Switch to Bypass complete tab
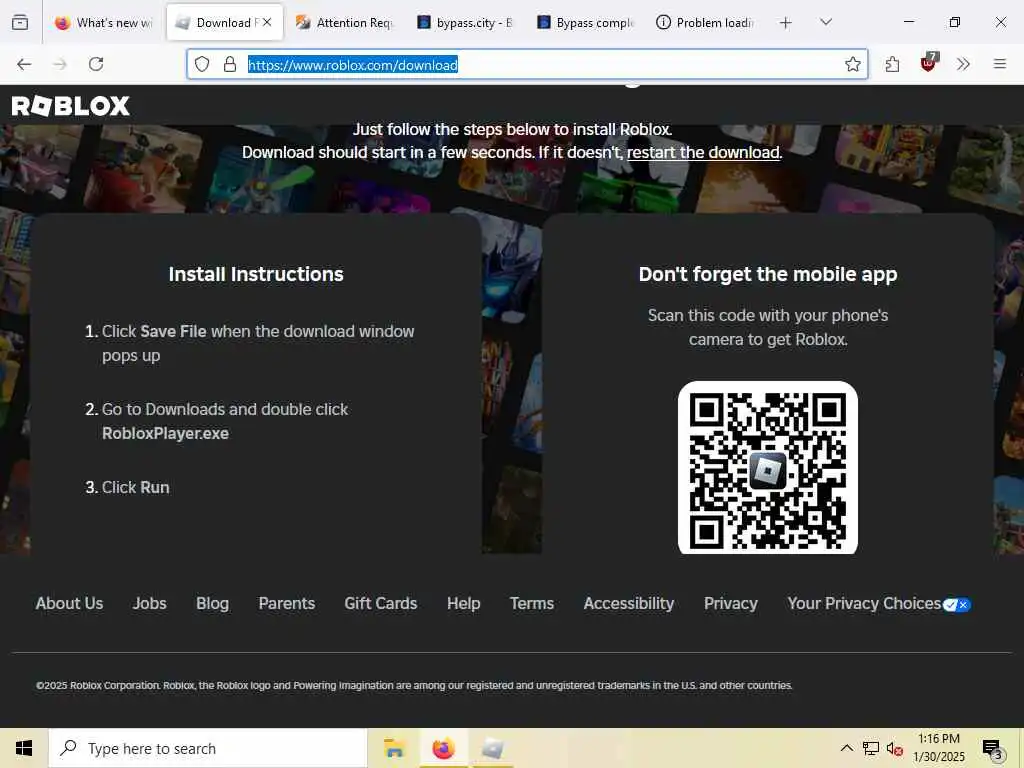The image size is (1024, 768). 585,23
